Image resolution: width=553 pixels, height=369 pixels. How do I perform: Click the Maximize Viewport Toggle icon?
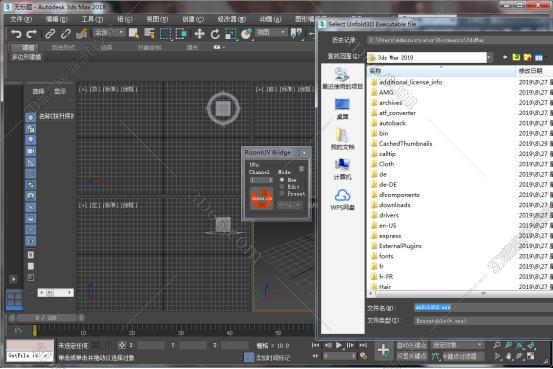click(x=531, y=356)
